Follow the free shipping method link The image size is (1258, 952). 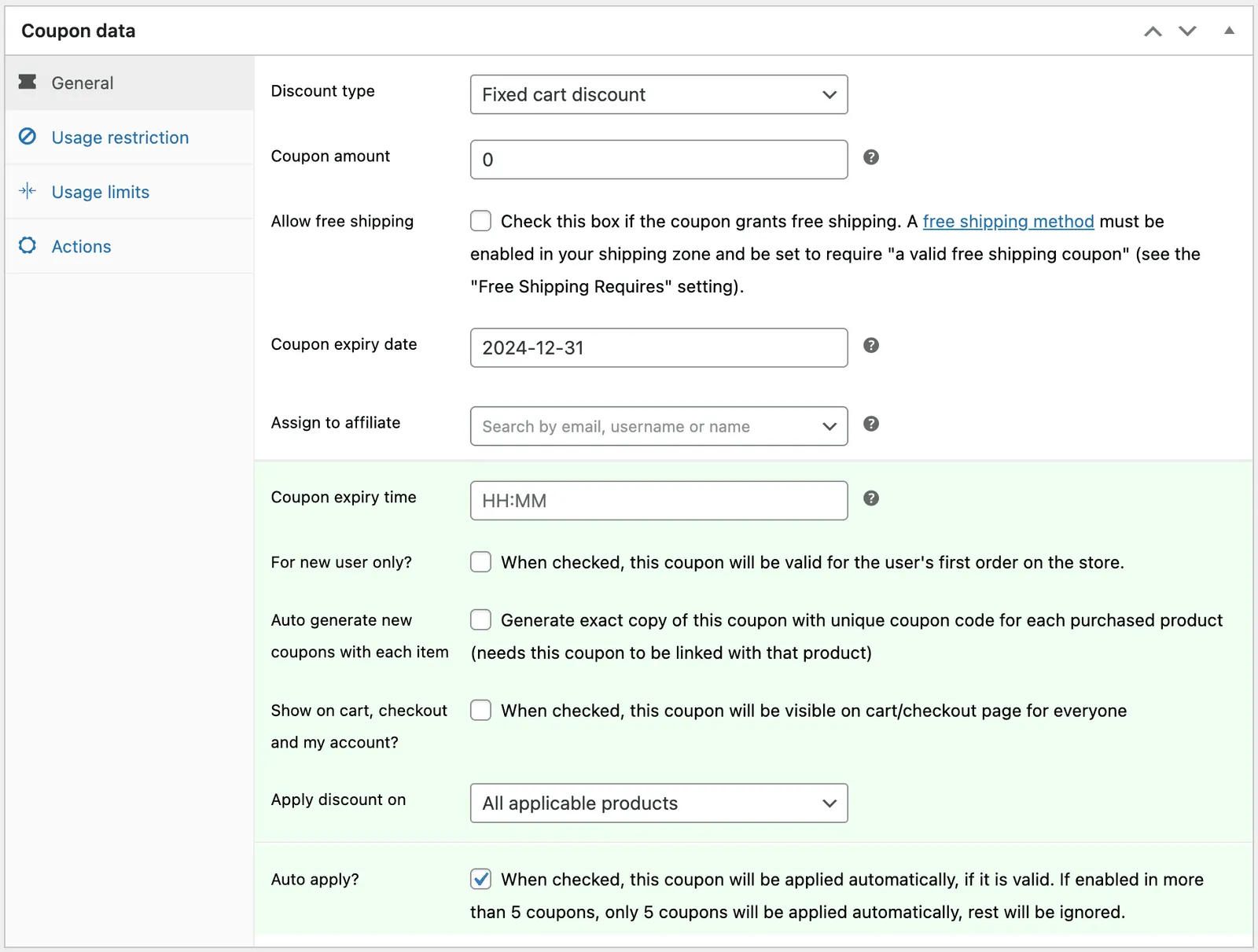pyautogui.click(x=1008, y=222)
